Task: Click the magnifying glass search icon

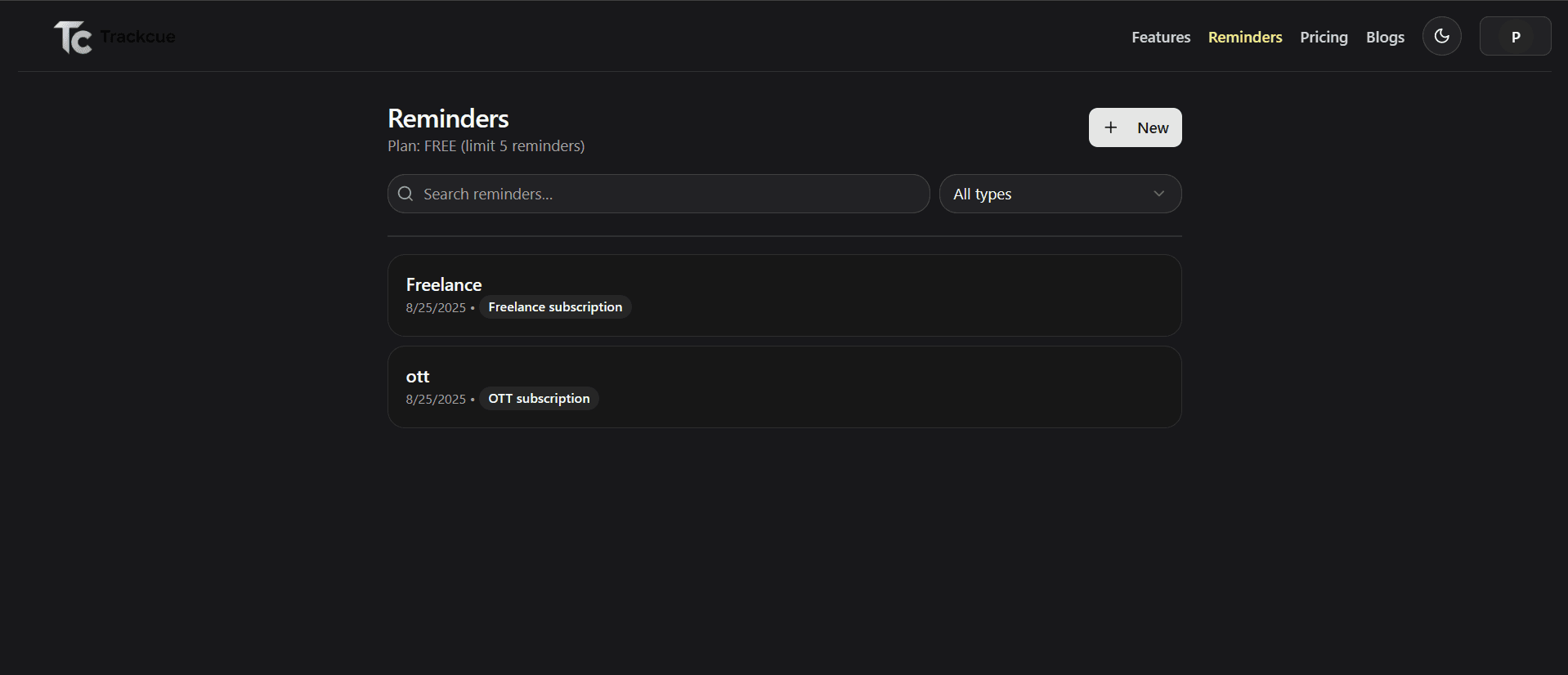Action: (405, 194)
